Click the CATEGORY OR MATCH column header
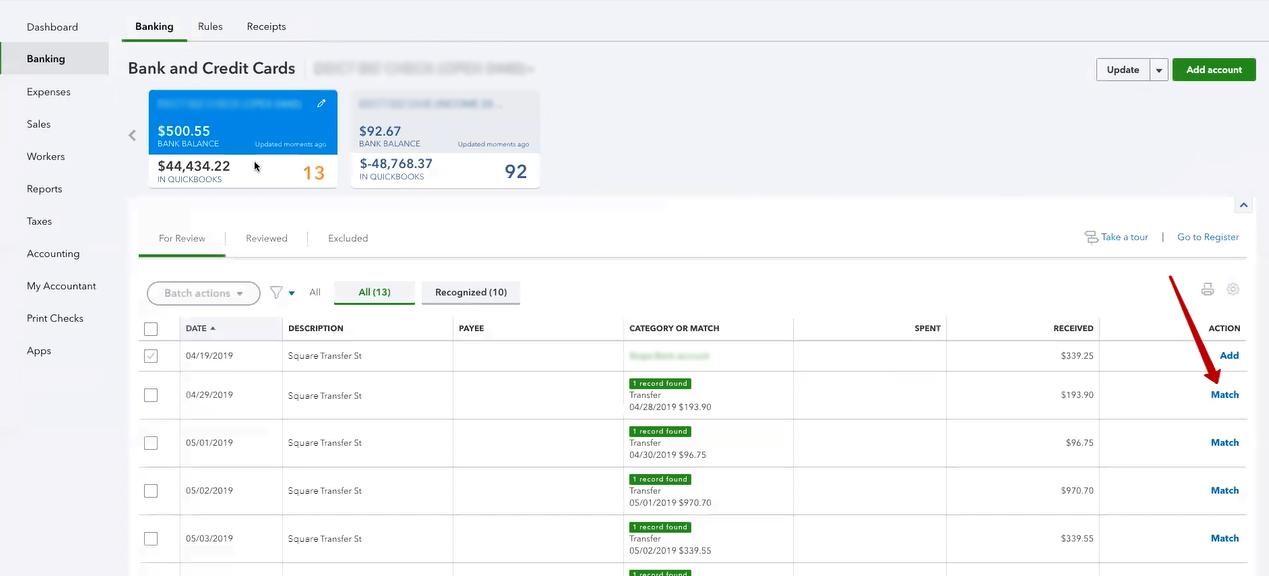 674,328
